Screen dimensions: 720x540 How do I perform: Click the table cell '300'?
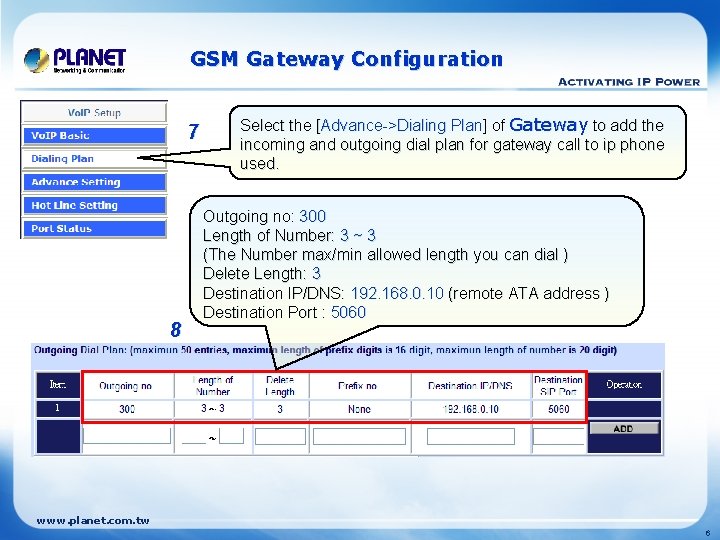pos(127,409)
